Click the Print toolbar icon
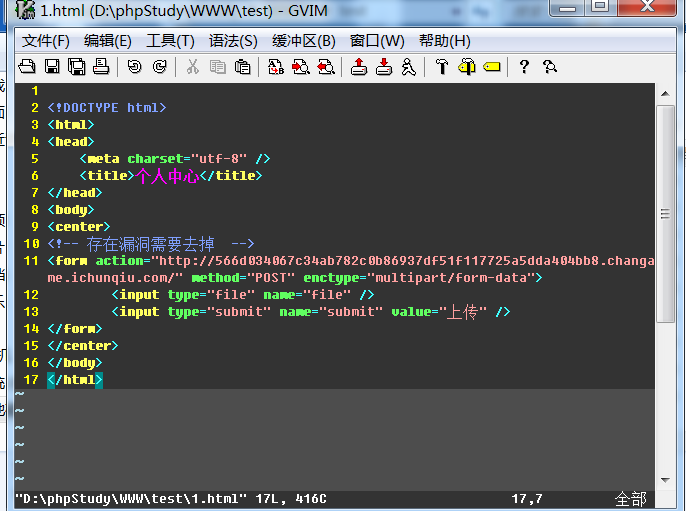686x511 pixels. [101, 67]
